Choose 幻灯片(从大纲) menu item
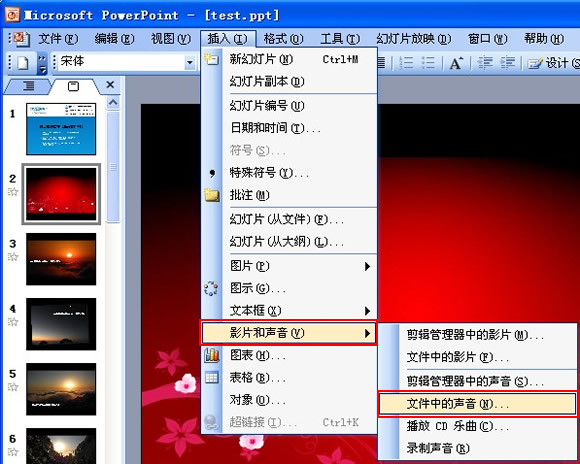580x464 pixels. click(289, 242)
